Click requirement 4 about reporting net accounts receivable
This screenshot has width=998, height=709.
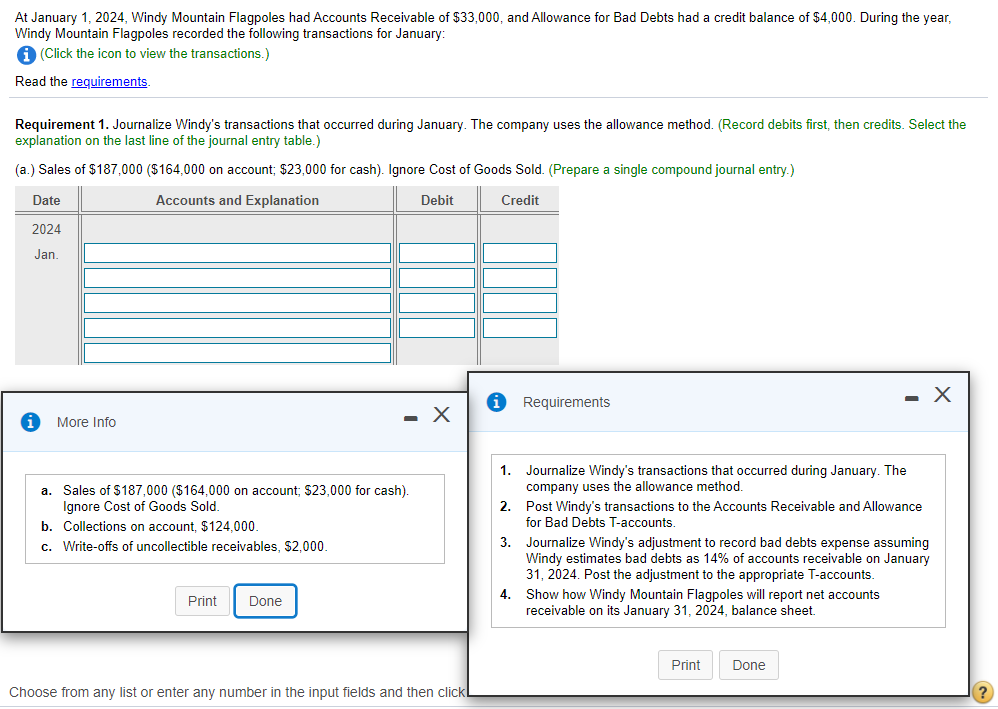coord(703,602)
